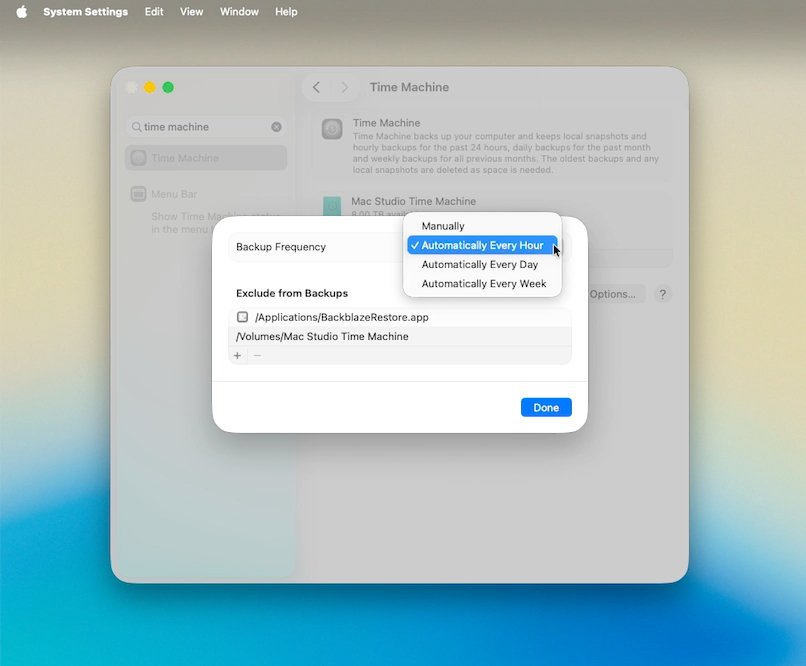Open the Window menu
The width and height of the screenshot is (806, 666).
coord(239,12)
